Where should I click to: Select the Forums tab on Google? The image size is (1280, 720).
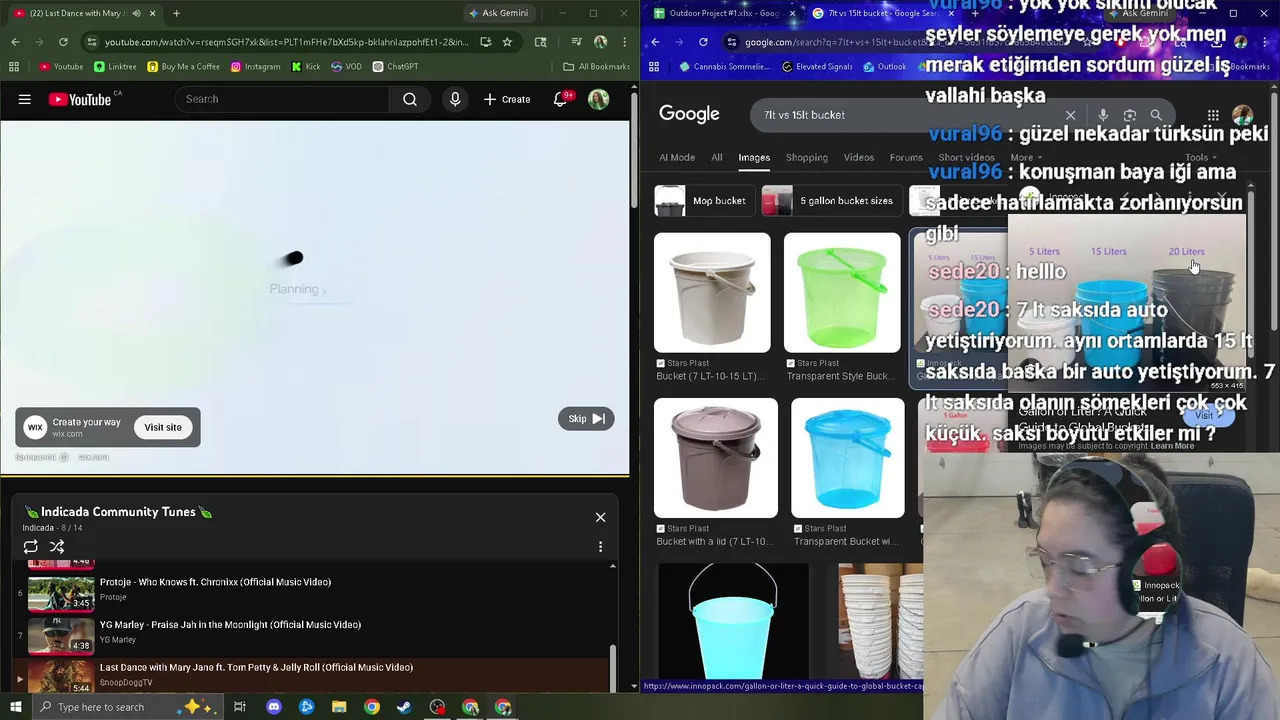click(x=906, y=157)
